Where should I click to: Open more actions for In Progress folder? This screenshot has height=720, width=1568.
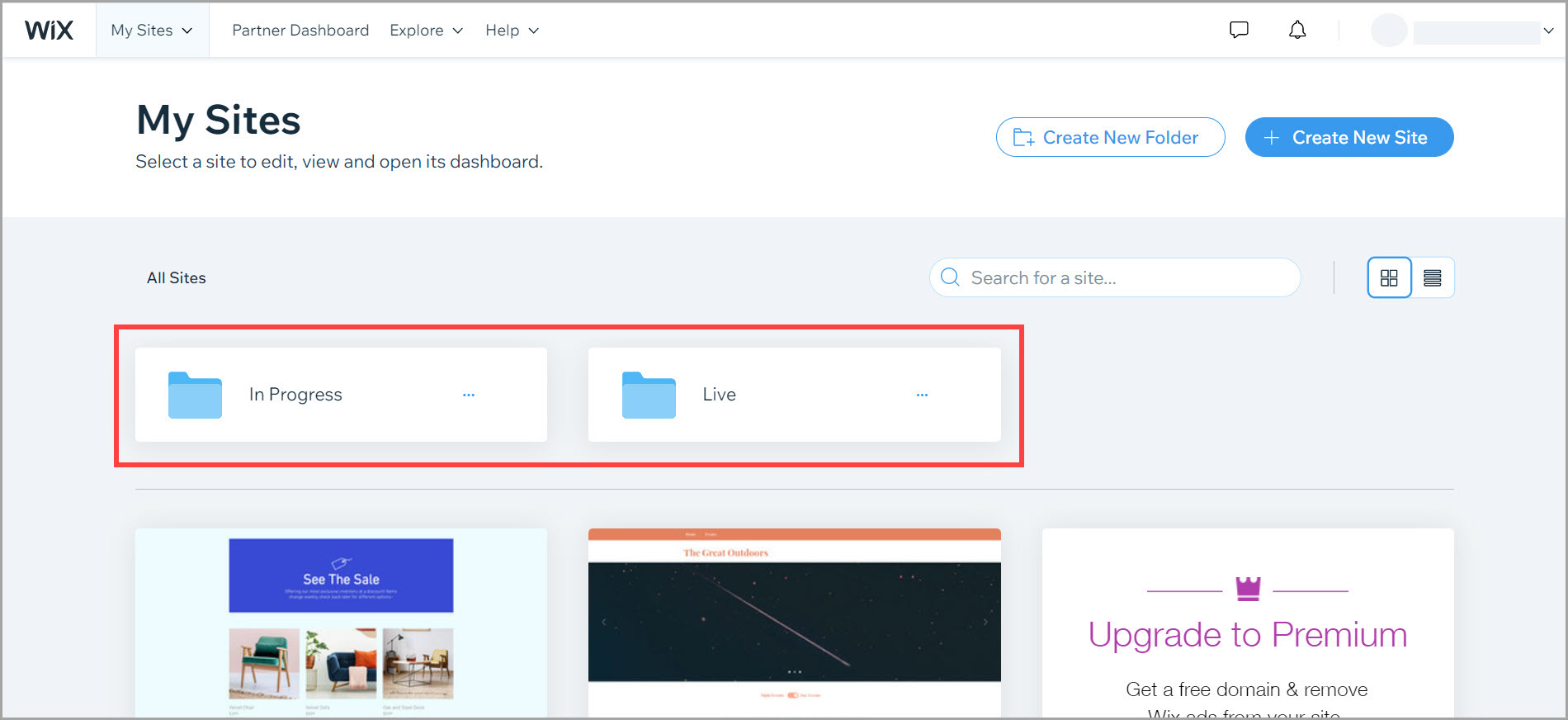click(469, 395)
